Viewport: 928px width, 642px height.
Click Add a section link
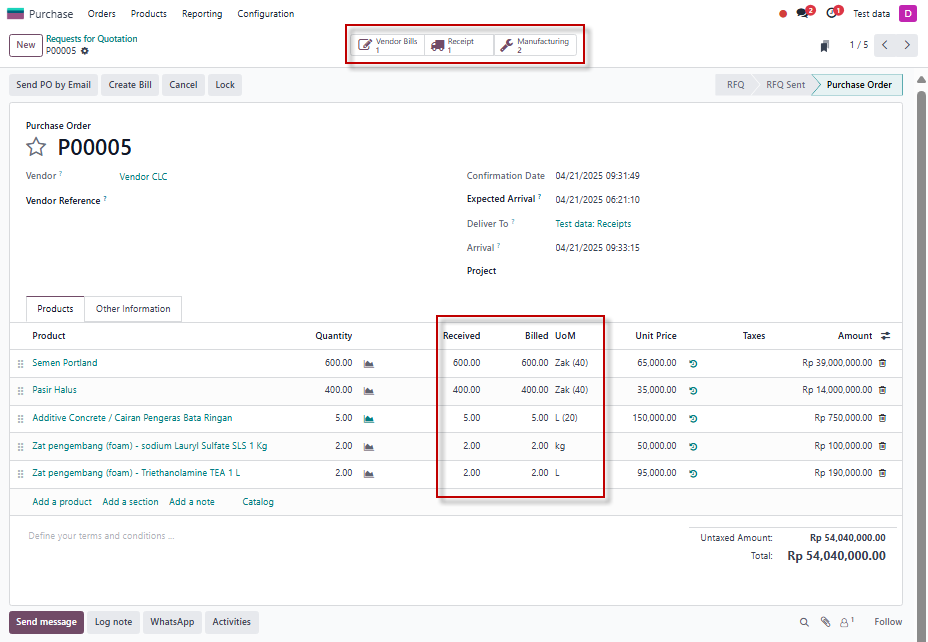130,502
